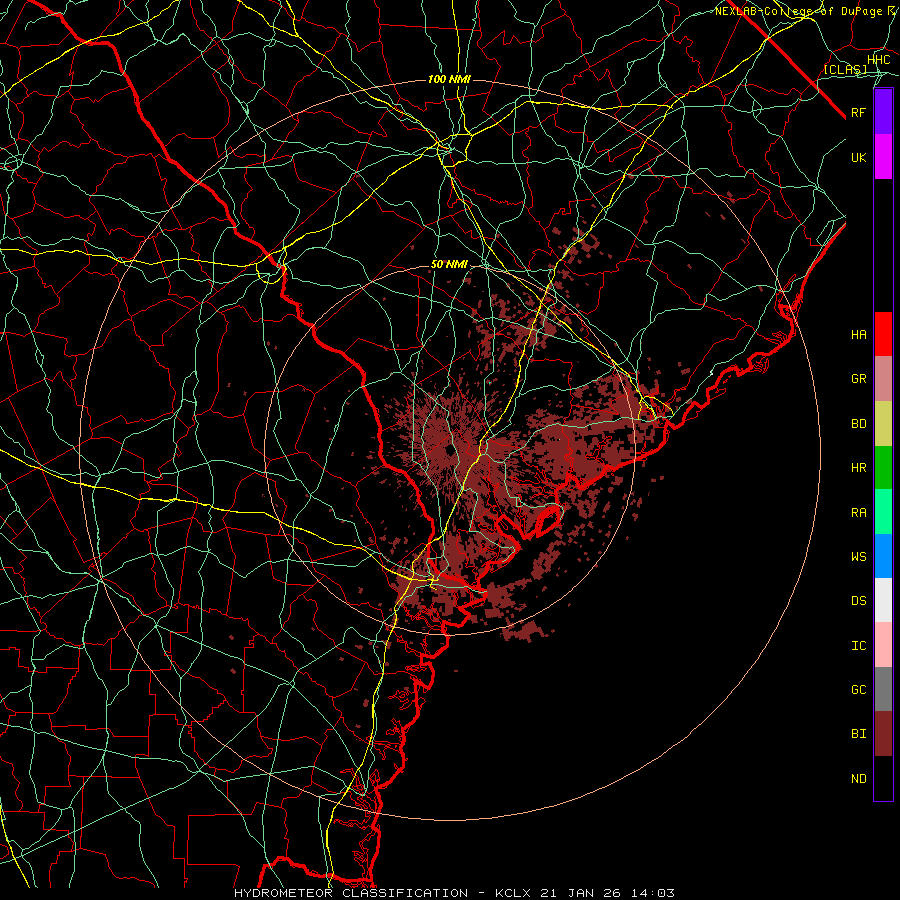The image size is (900, 900).
Task: Click the red HA color swatch
Action: [x=883, y=334]
